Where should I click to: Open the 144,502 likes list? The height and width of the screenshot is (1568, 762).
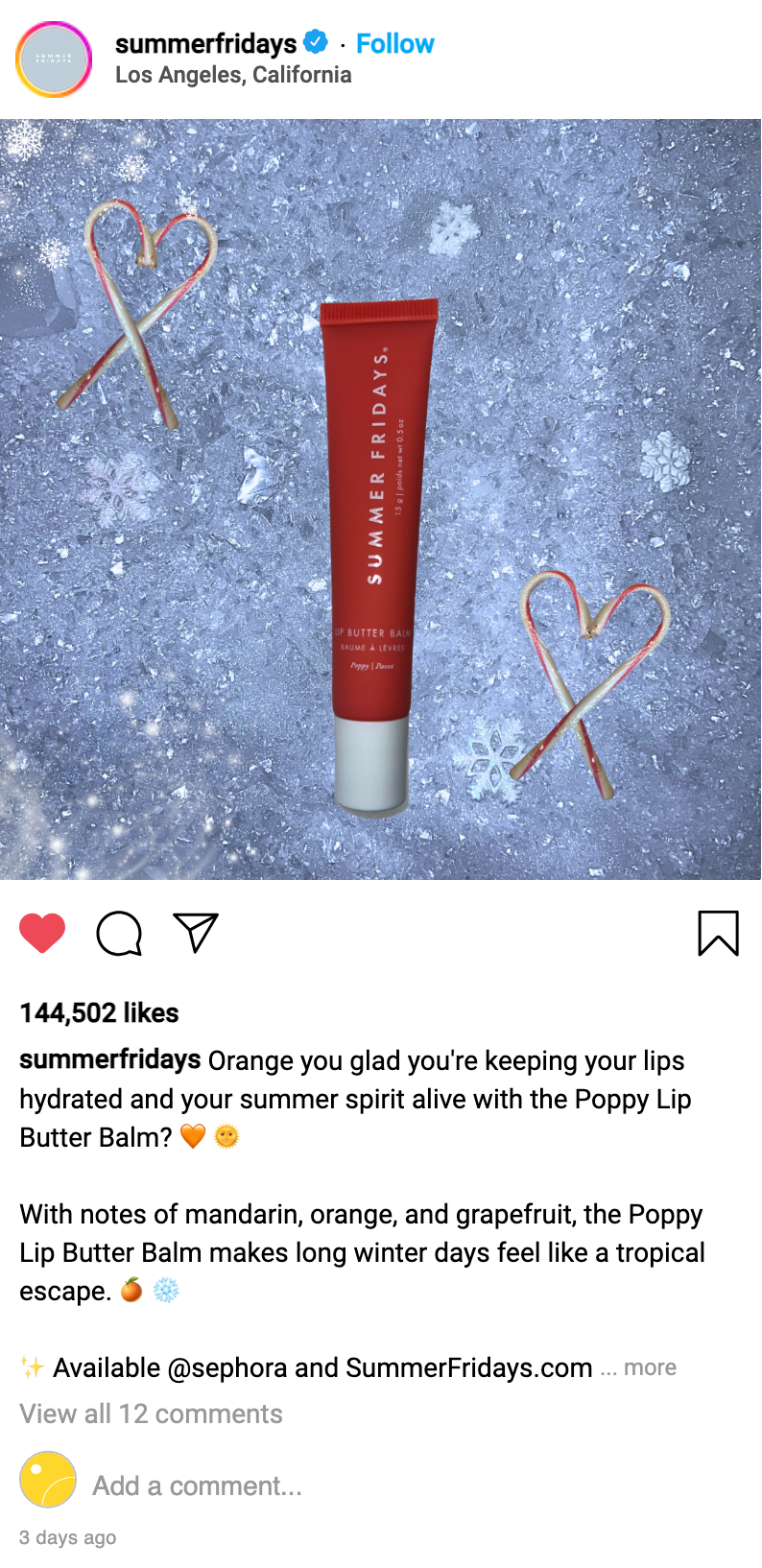click(x=99, y=1012)
